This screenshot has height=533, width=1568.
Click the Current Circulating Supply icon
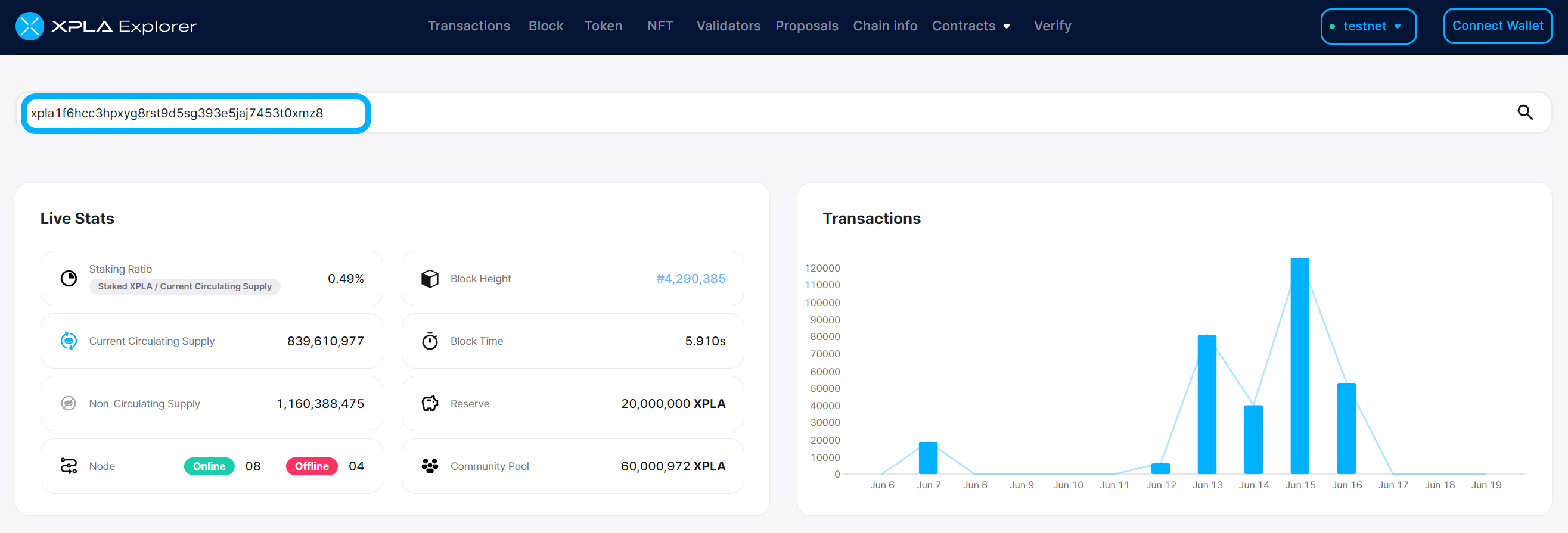pos(69,341)
